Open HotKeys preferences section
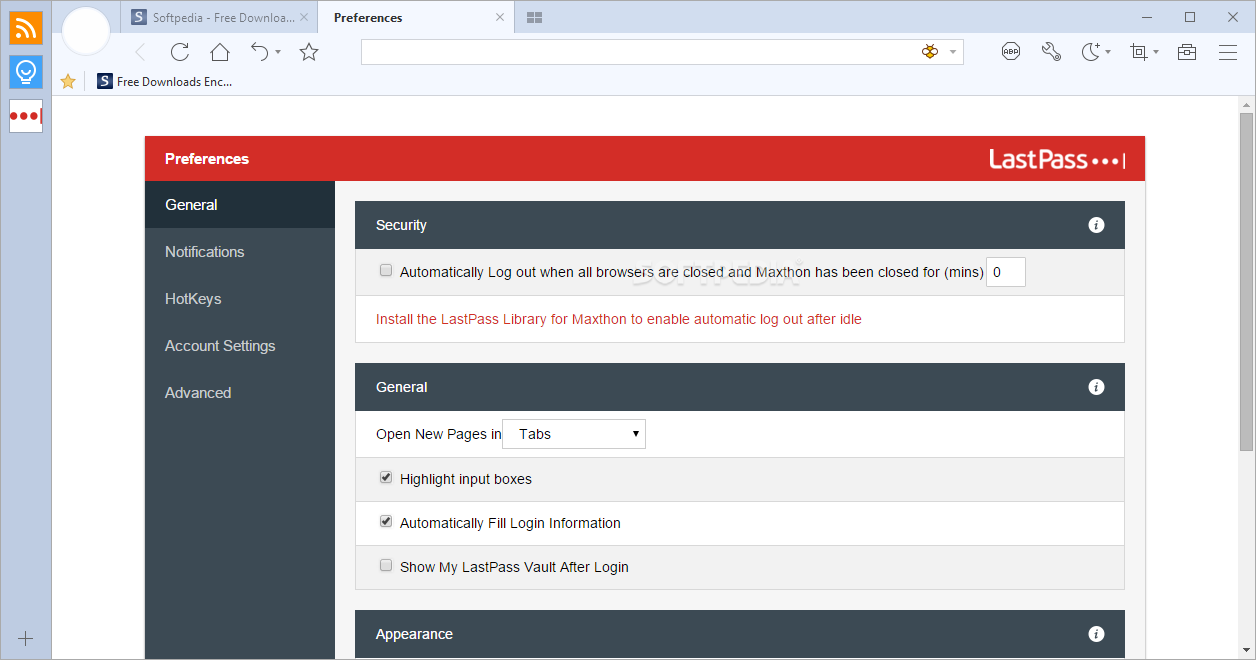Viewport: 1256px width, 660px height. [x=240, y=299]
